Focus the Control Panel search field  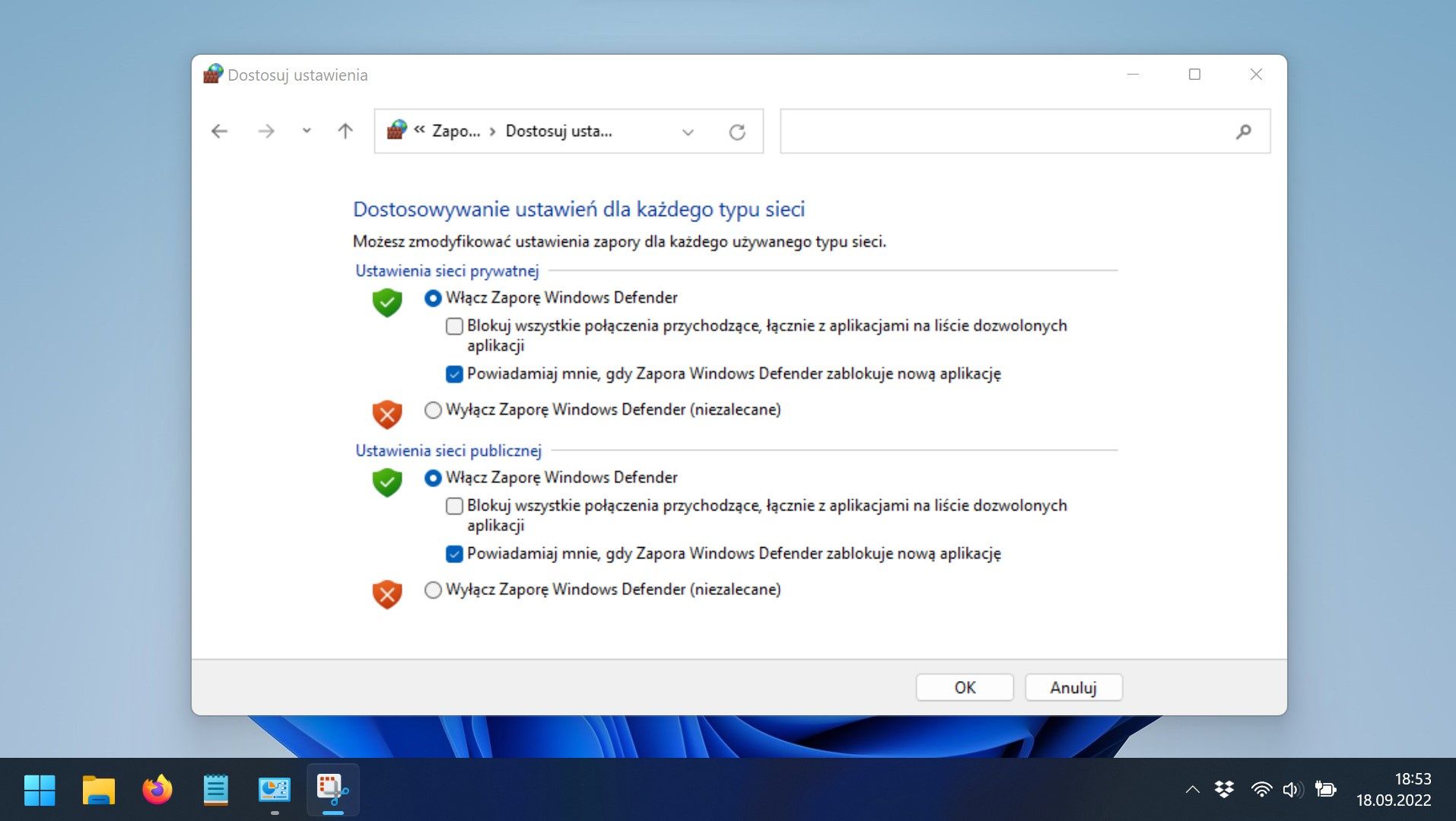pos(1025,132)
